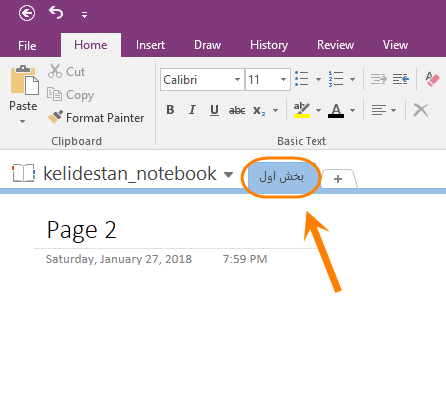Click the Decrease Indent icon
Image resolution: width=446 pixels, height=408 pixels.
(x=379, y=79)
